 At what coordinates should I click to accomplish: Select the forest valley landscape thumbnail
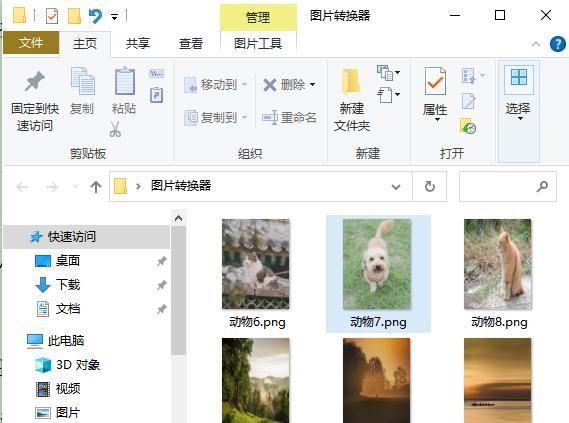(x=256, y=380)
